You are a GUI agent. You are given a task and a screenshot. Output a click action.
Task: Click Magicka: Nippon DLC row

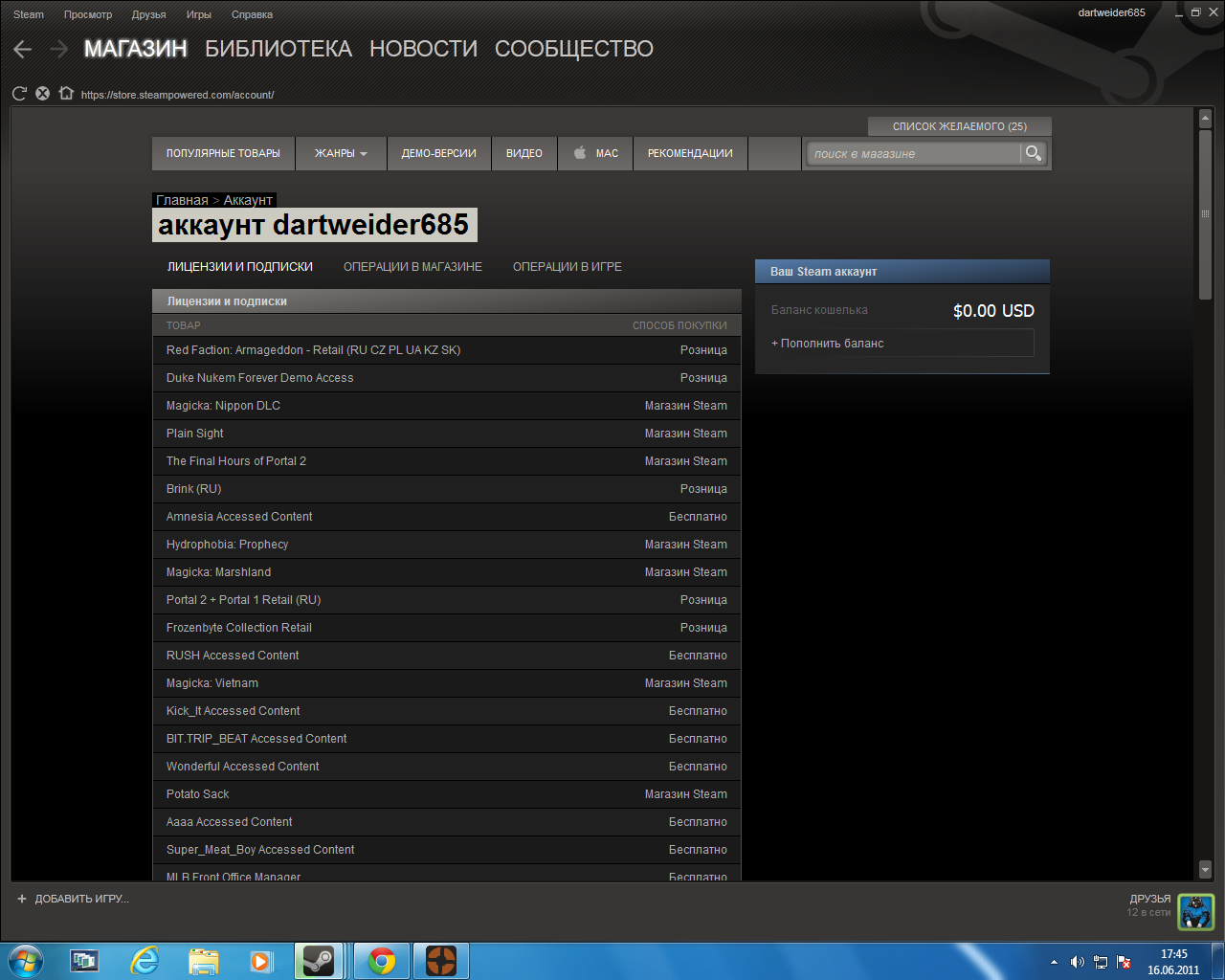(447, 406)
